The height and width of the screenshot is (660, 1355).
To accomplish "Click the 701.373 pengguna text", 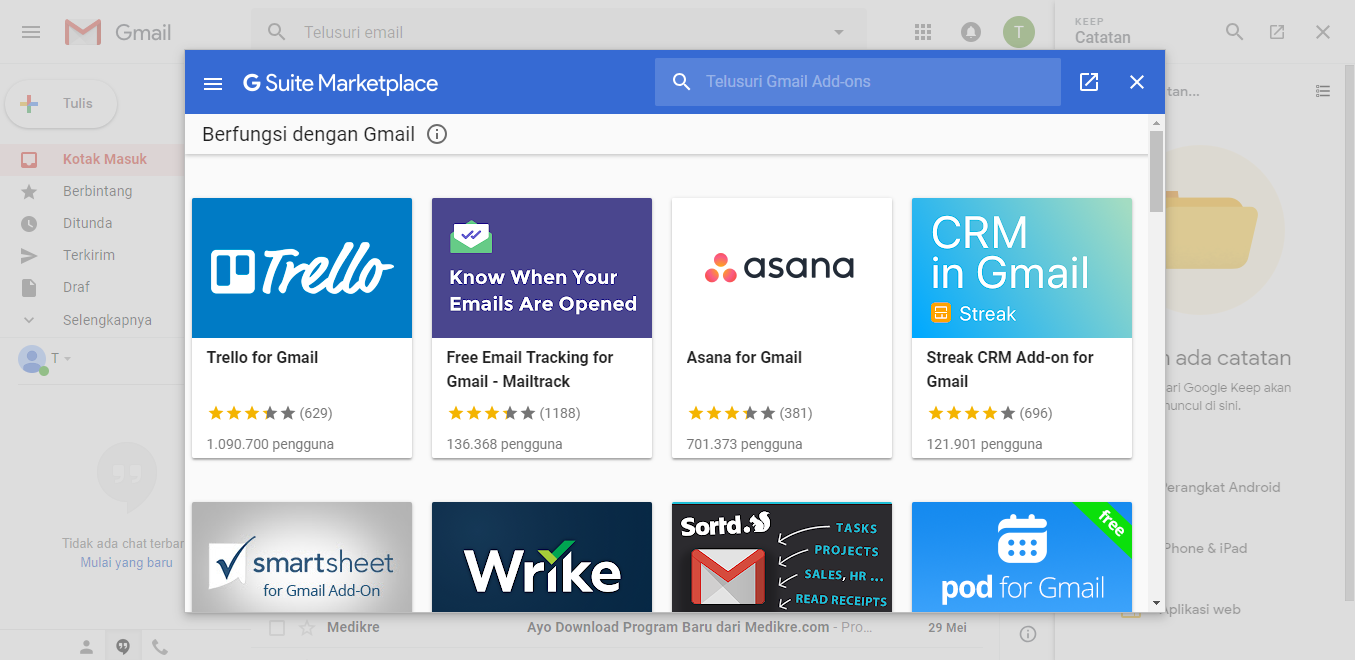I will coord(745,444).
